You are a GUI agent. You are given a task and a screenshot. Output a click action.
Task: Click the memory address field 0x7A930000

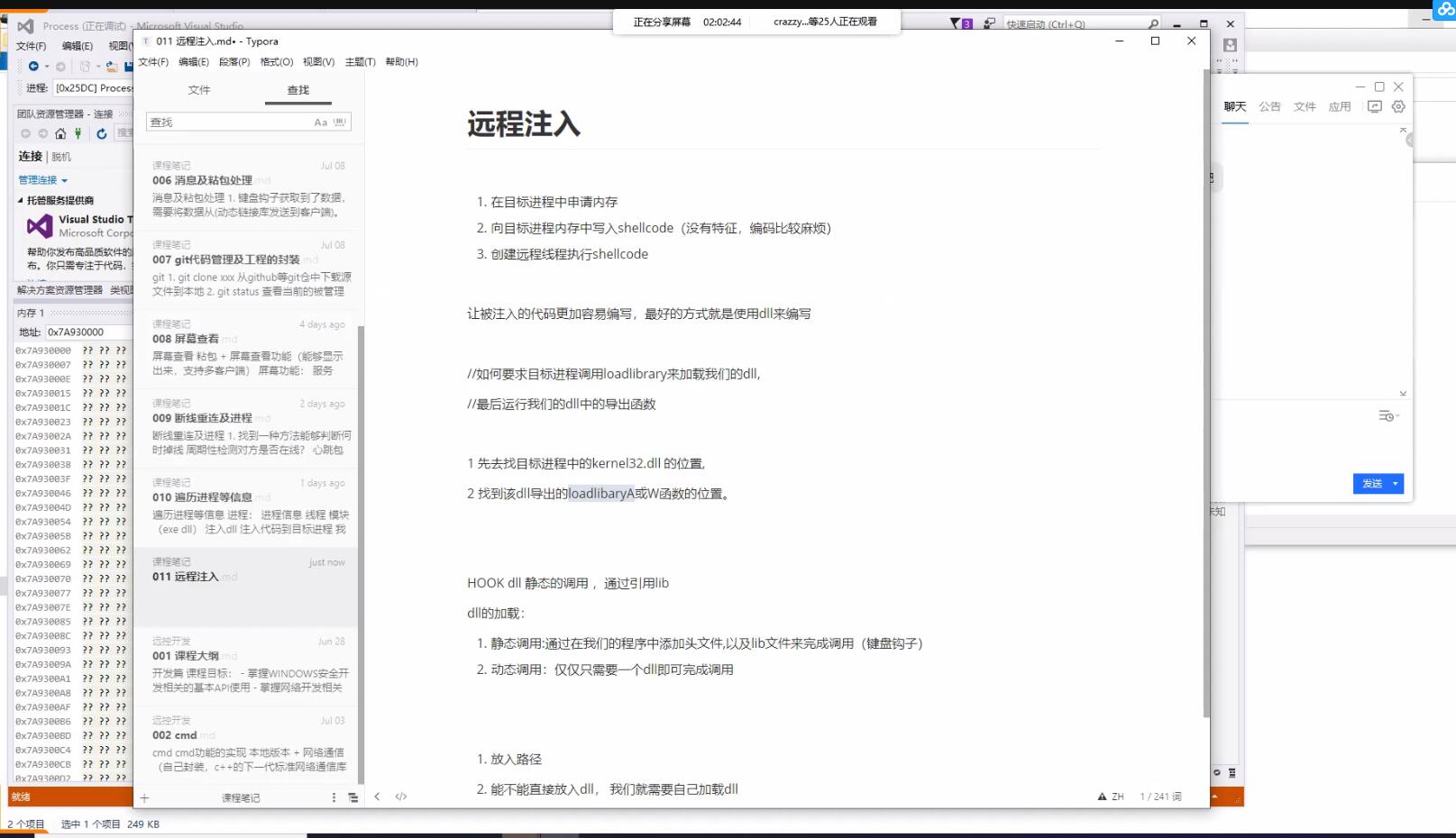(88, 332)
